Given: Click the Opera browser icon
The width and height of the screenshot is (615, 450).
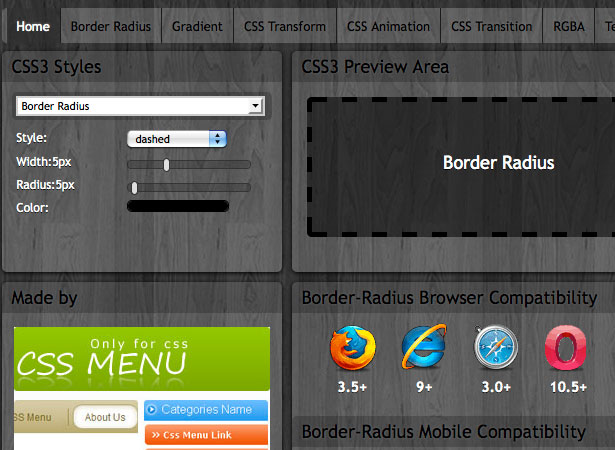Looking at the screenshot, I should [x=566, y=348].
